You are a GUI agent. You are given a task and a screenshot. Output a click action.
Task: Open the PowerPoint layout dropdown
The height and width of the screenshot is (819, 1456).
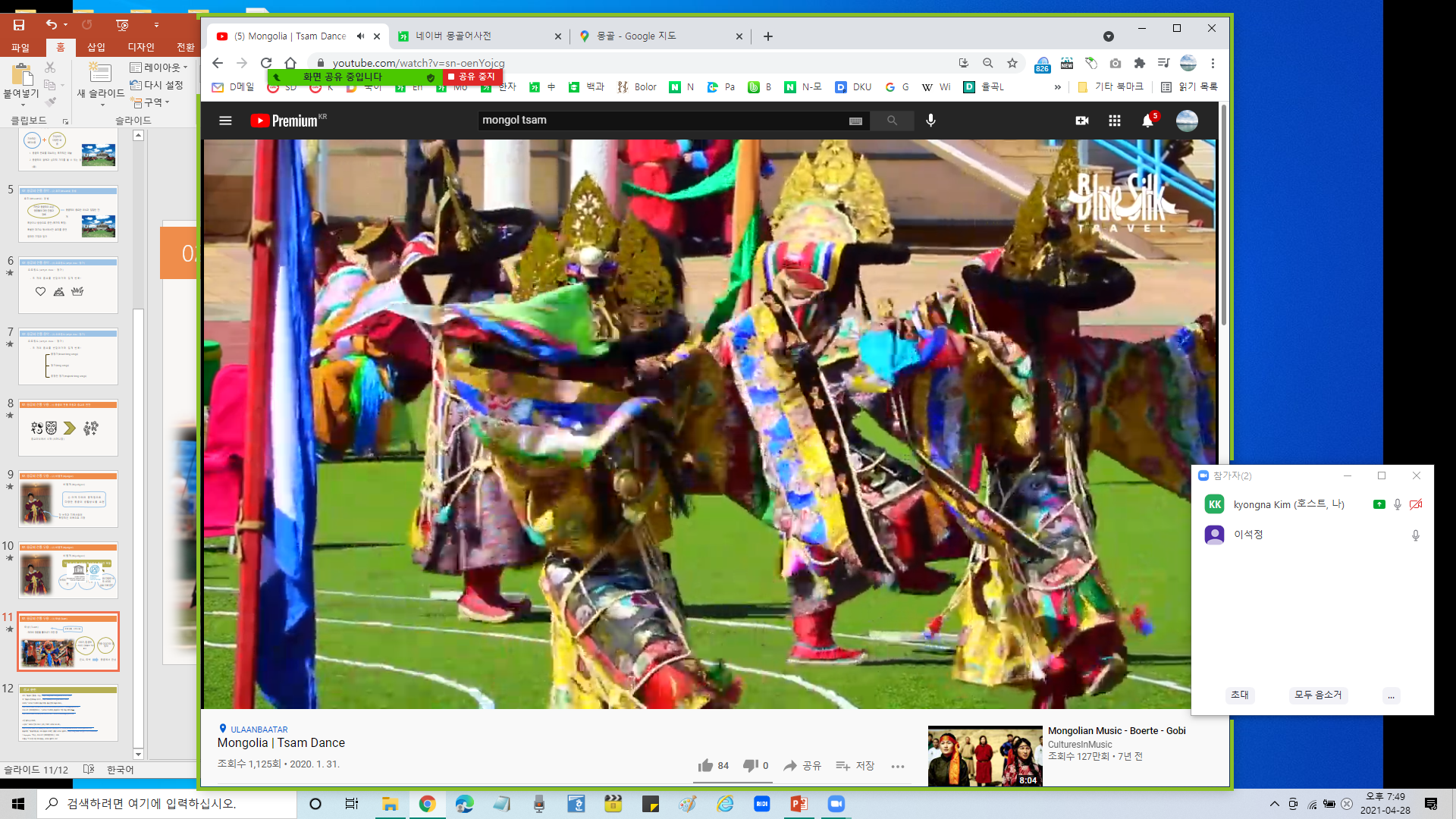(x=159, y=67)
